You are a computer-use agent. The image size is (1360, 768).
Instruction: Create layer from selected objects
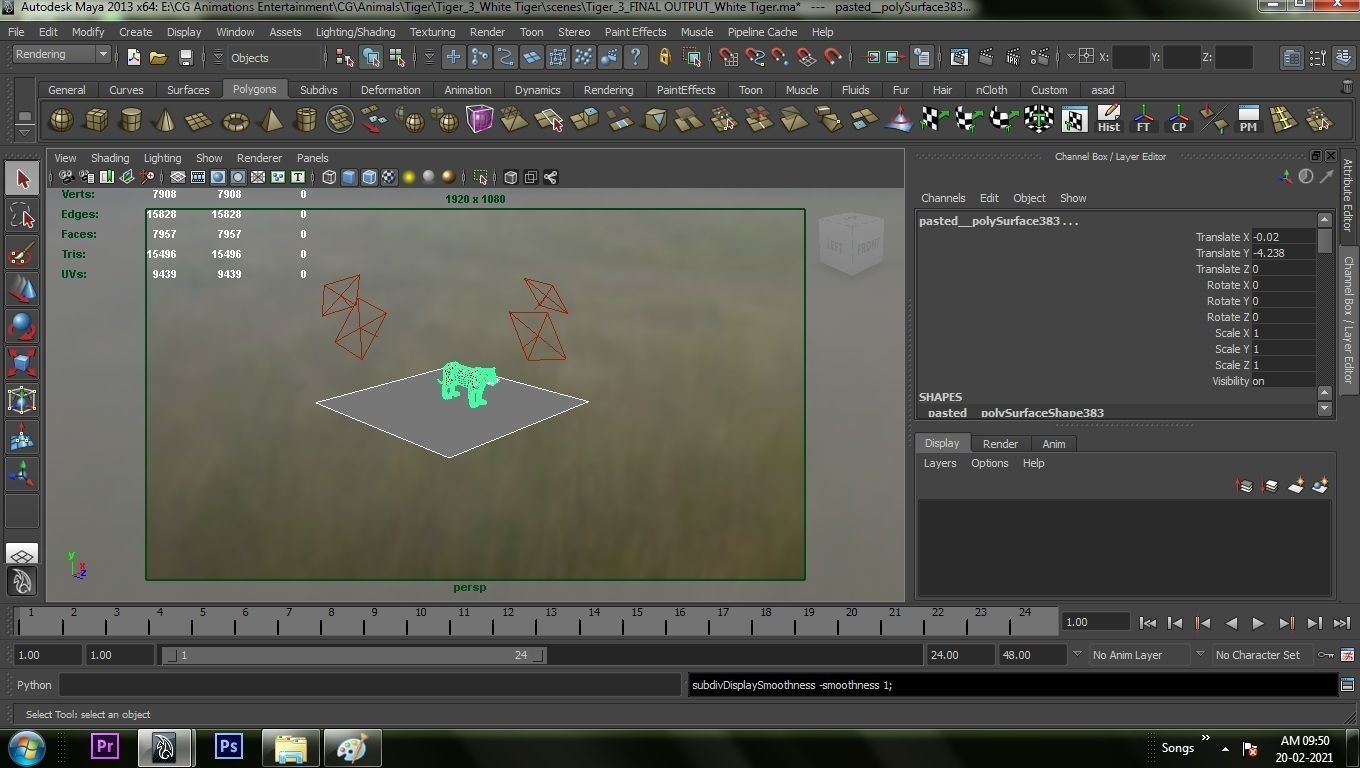(x=1320, y=486)
